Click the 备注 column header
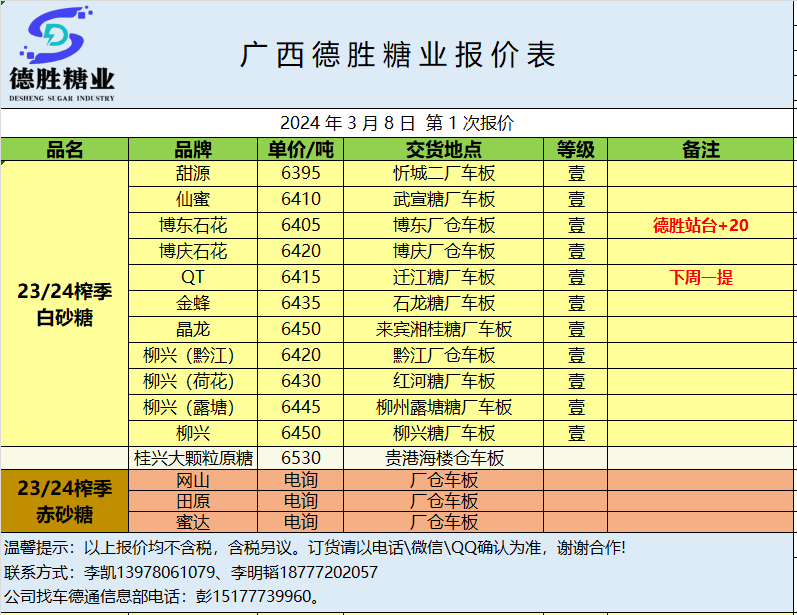Screen dimensions: 797x615 coord(700,150)
